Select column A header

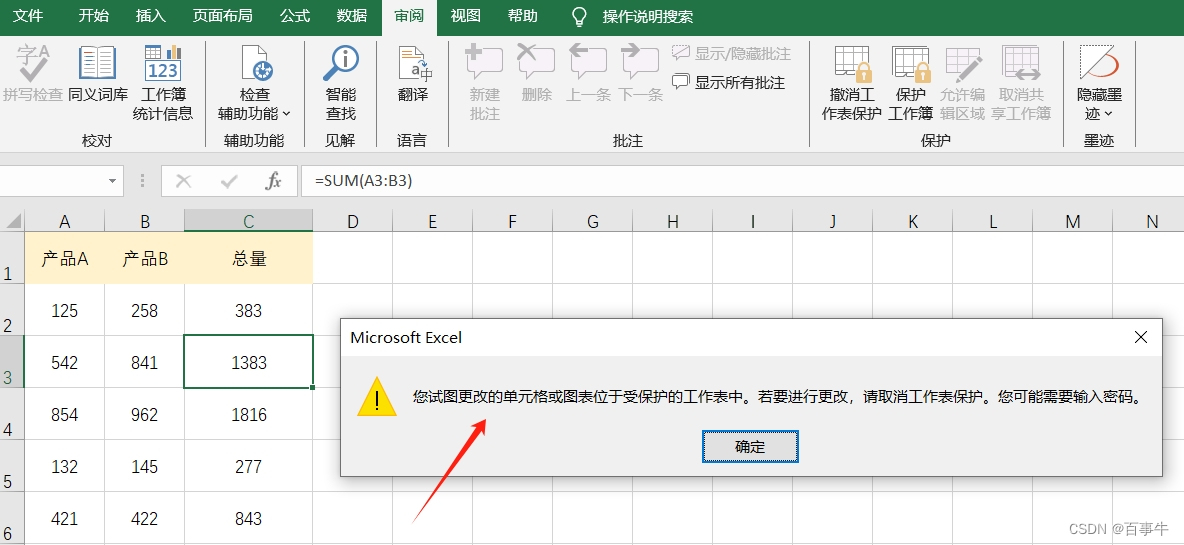(65, 221)
